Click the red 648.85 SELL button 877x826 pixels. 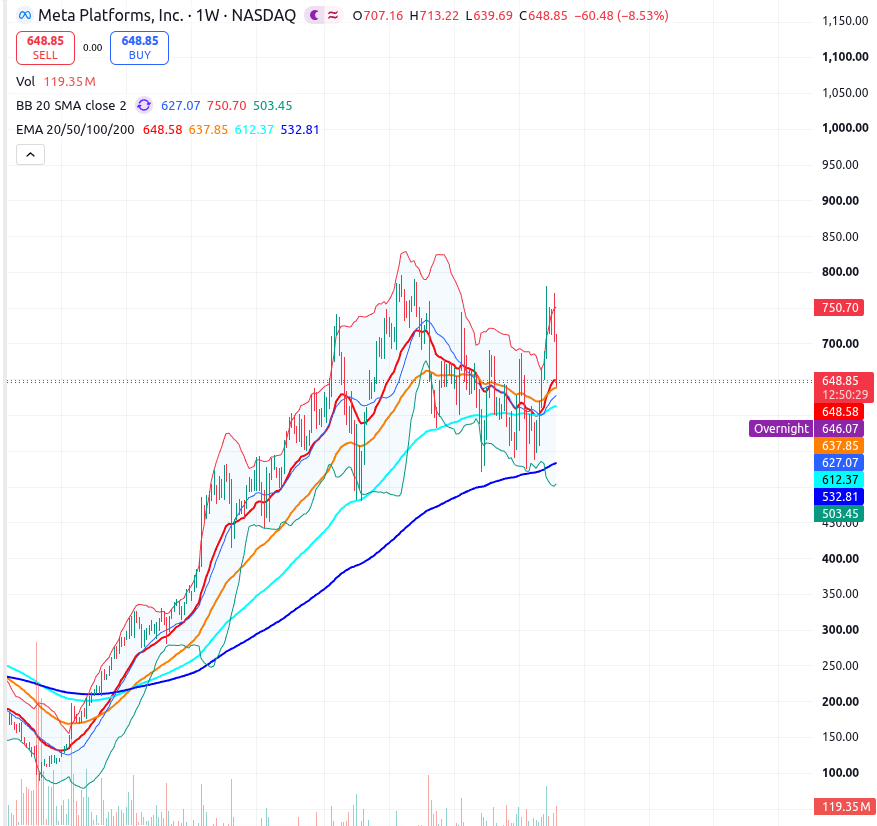coord(45,48)
